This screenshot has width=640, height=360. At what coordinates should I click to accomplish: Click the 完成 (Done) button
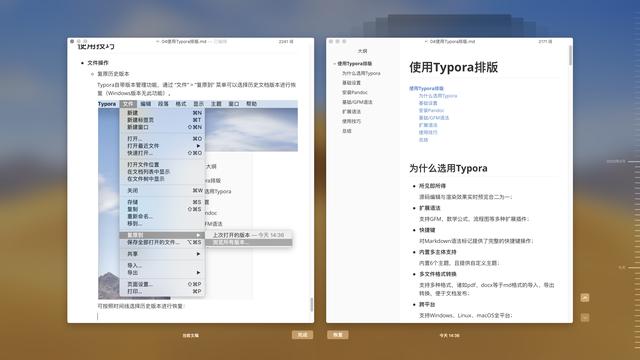click(302, 335)
